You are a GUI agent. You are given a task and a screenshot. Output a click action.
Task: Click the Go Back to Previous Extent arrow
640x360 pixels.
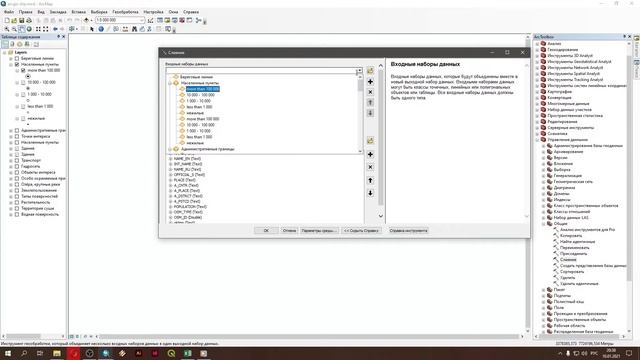(x=55, y=29)
